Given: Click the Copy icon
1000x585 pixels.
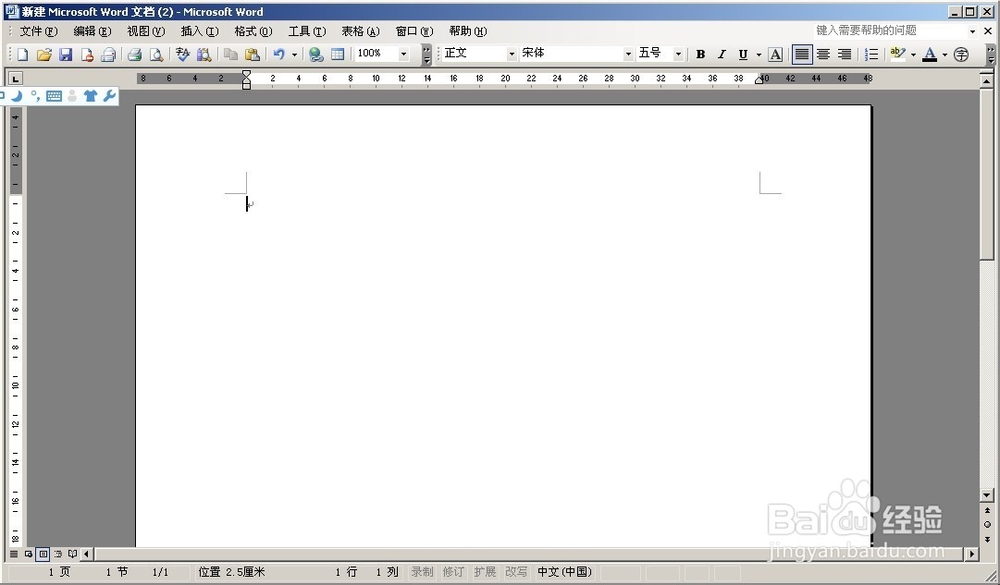Looking at the screenshot, I should 231,54.
